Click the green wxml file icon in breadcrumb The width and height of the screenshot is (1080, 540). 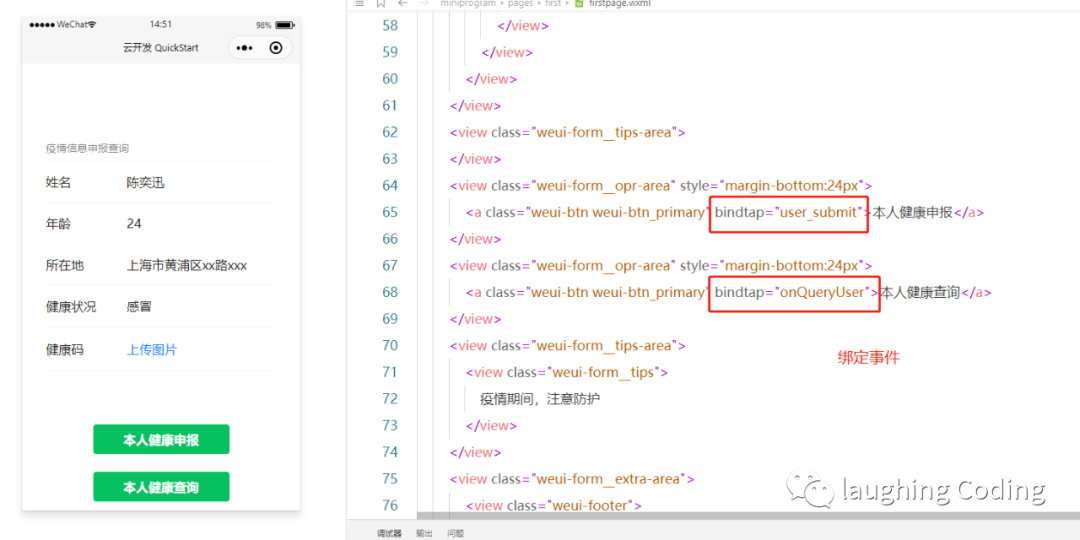tap(579, 3)
